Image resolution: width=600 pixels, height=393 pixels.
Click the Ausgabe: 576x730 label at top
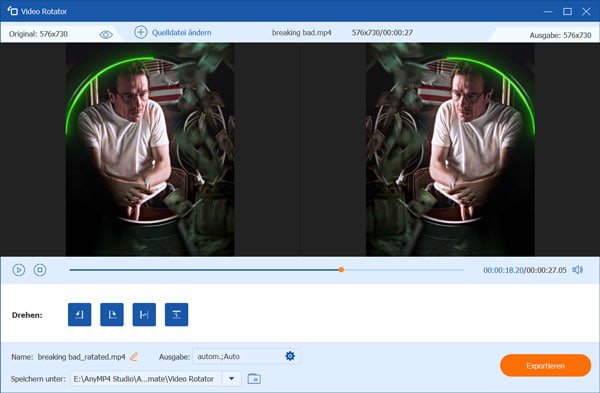[x=560, y=35]
